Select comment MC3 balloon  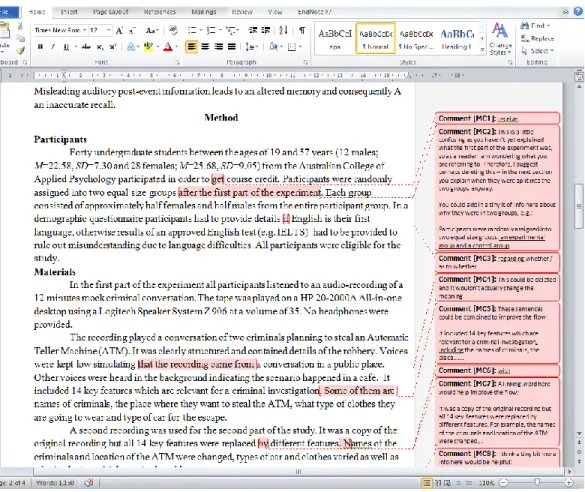click(x=497, y=262)
